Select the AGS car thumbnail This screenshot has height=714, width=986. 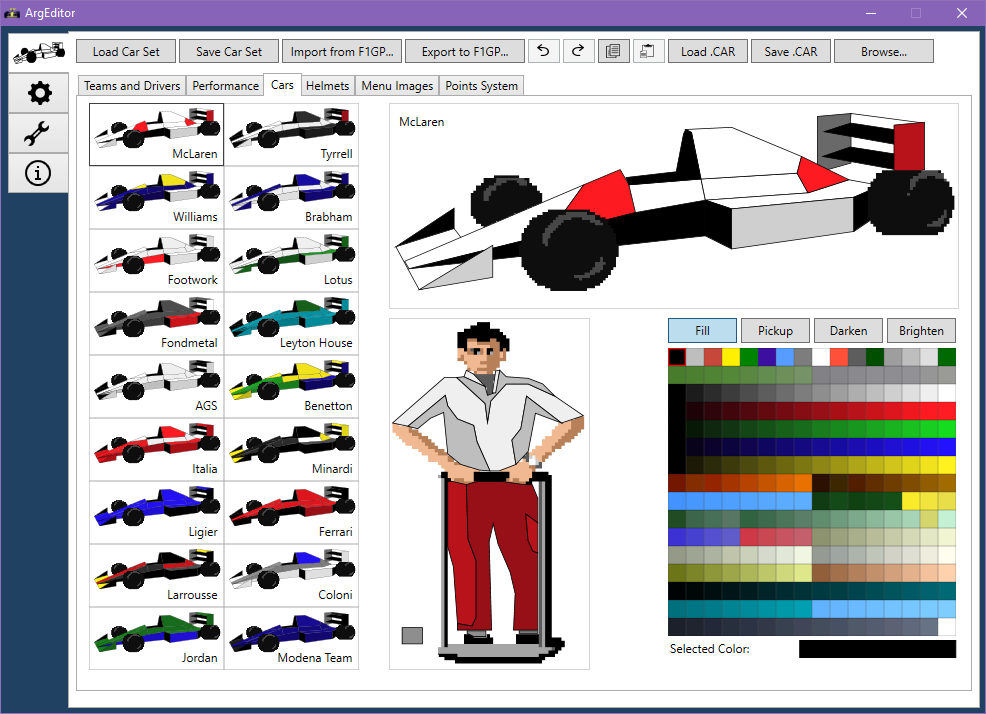pyautogui.click(x=157, y=386)
